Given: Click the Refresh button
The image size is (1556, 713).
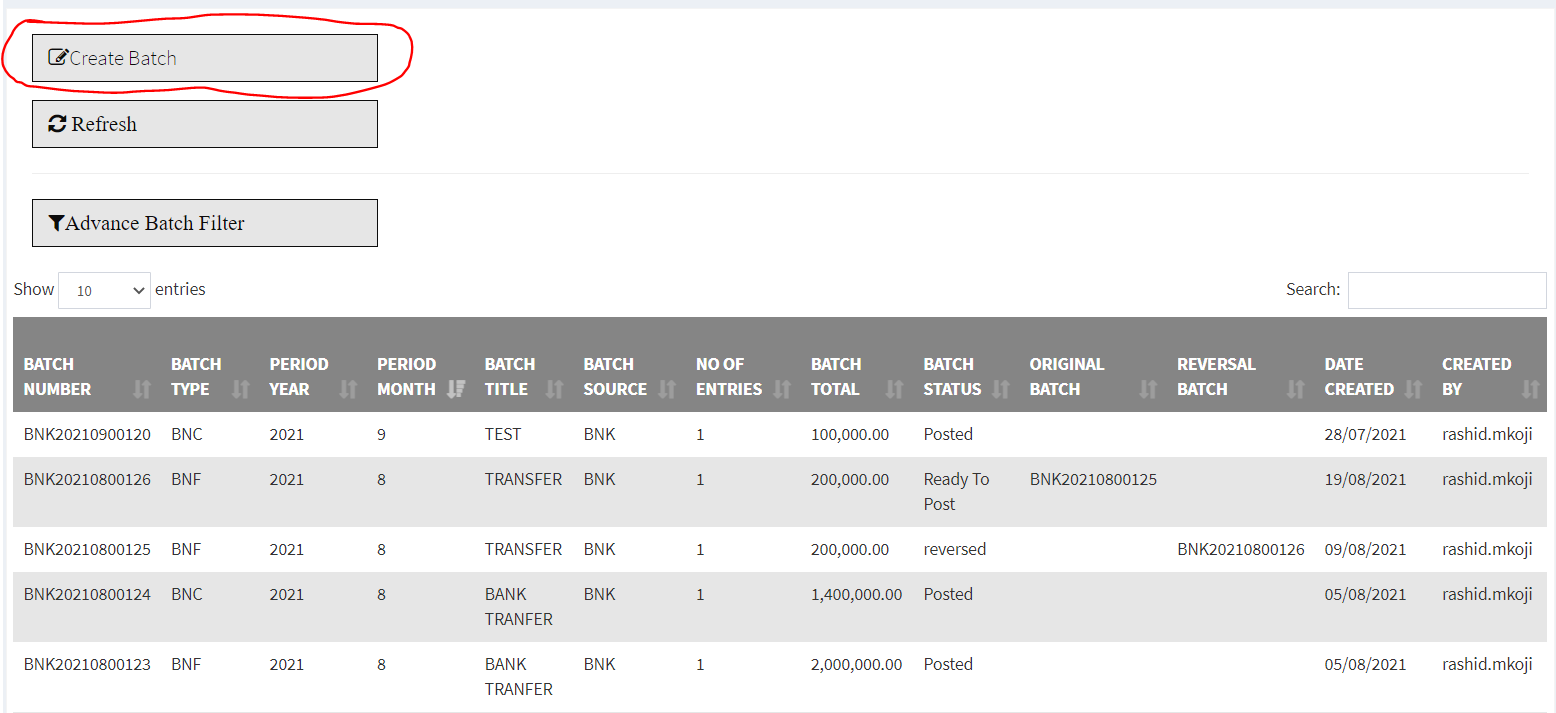Looking at the screenshot, I should 204,124.
